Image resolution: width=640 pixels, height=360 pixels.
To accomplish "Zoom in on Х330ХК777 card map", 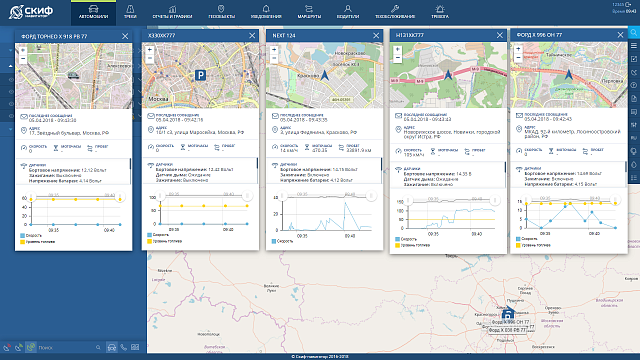I will (150, 49).
